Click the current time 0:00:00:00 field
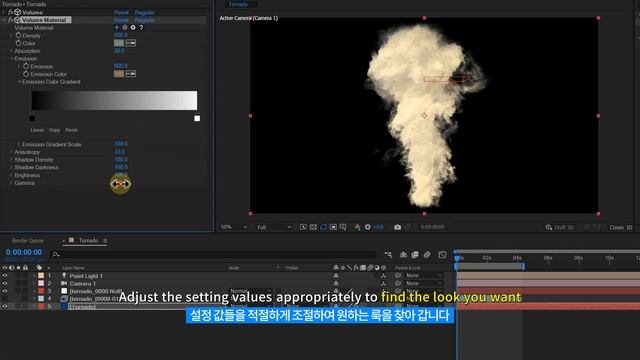 click(x=24, y=252)
